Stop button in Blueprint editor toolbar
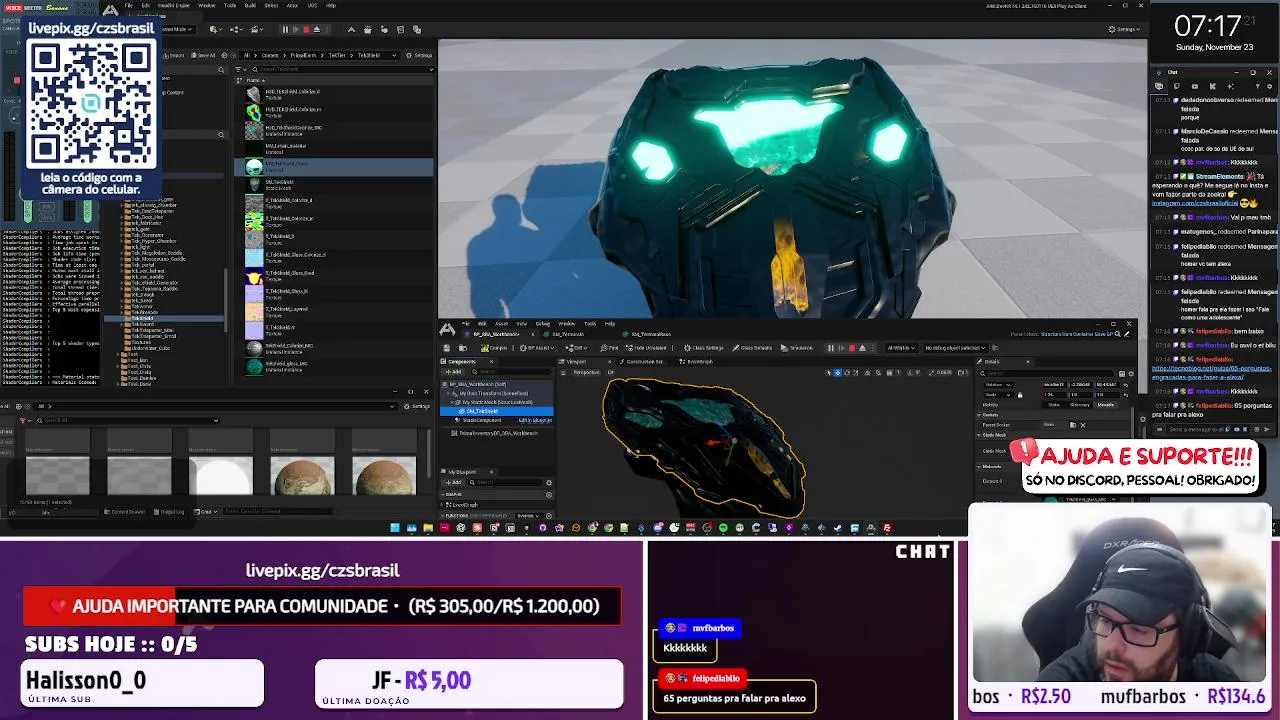The width and height of the screenshot is (1280, 720). pyautogui.click(x=852, y=348)
